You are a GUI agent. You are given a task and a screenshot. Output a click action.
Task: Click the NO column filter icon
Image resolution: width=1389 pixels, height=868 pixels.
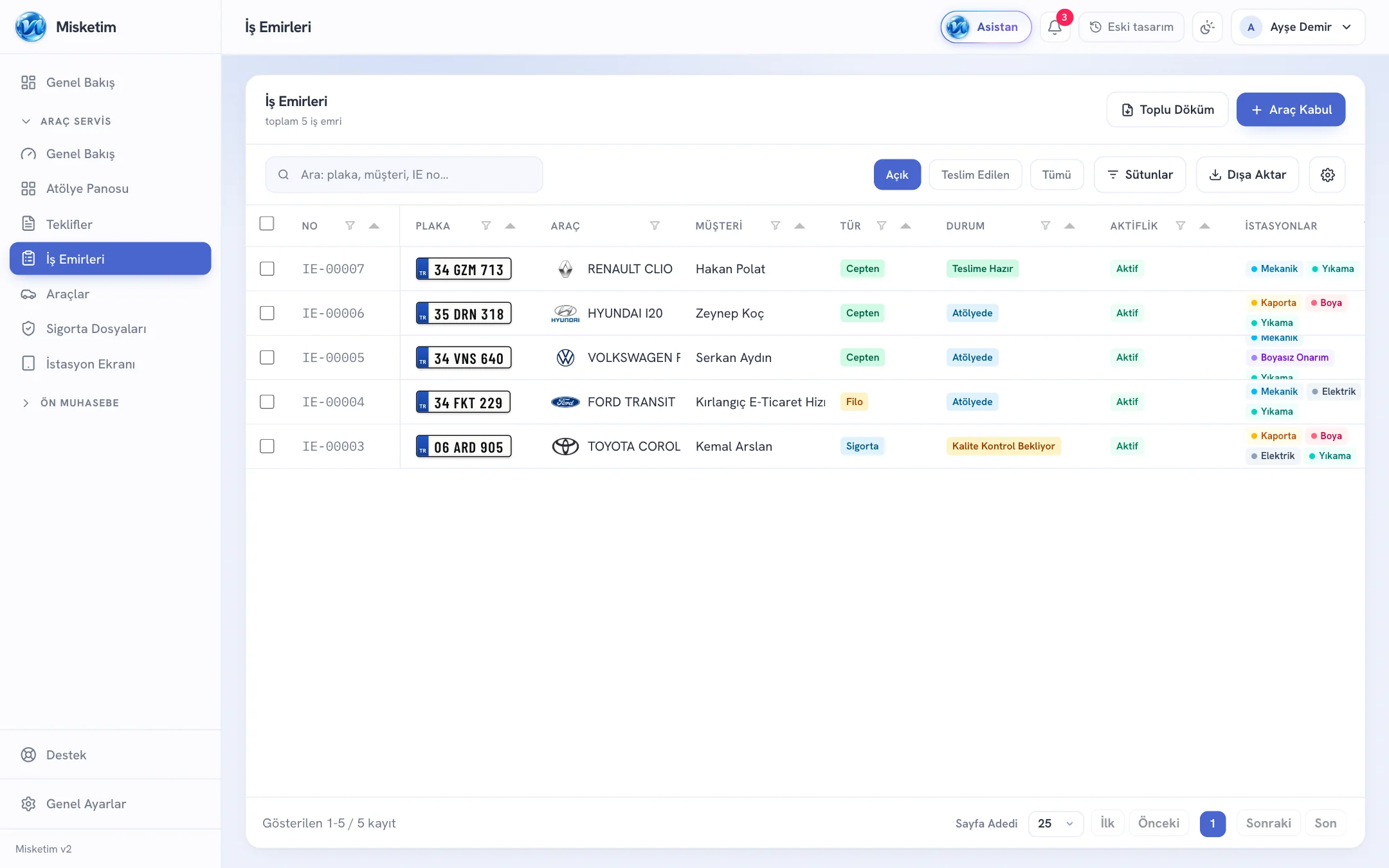click(x=350, y=226)
